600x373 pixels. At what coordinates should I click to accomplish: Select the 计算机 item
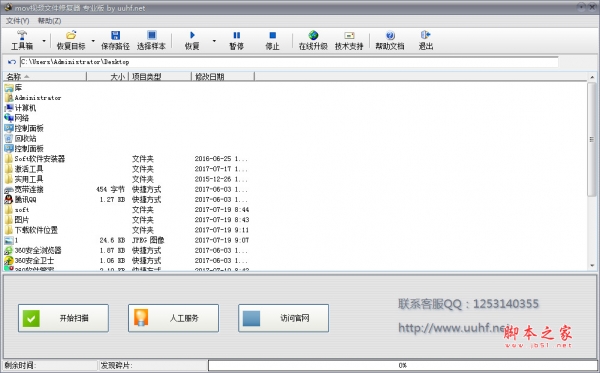(20, 108)
